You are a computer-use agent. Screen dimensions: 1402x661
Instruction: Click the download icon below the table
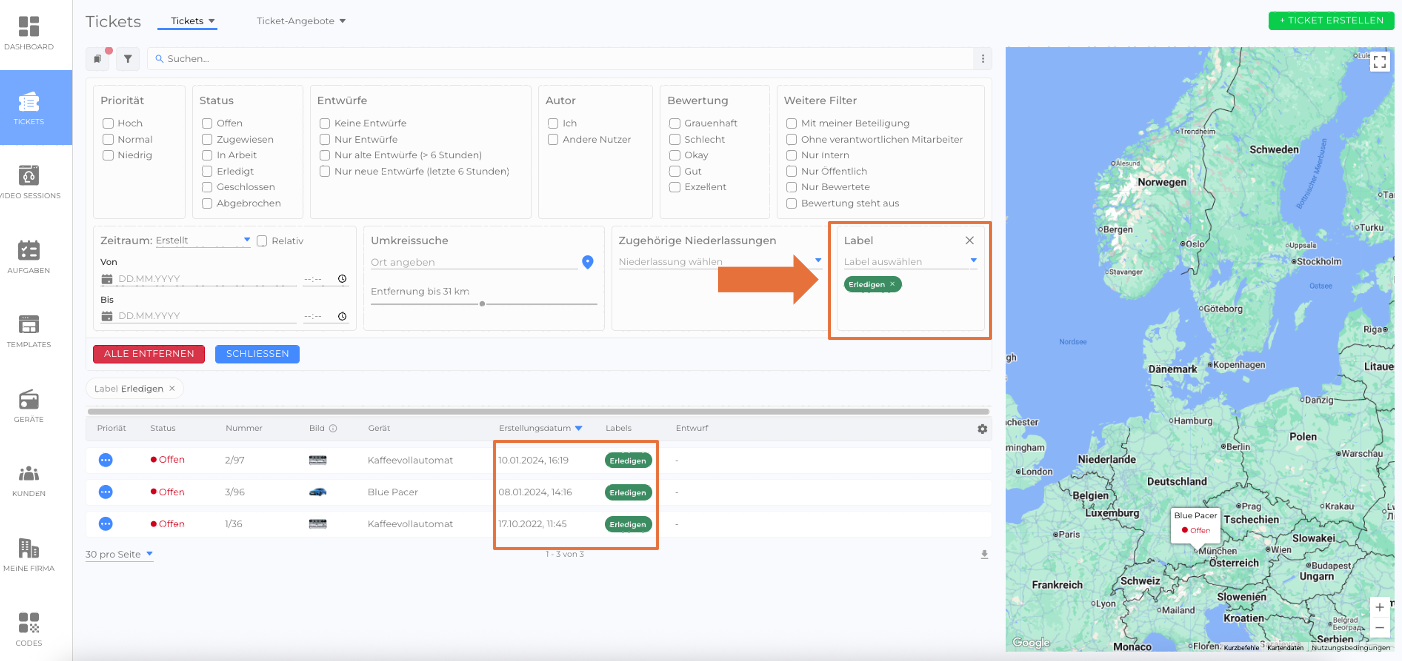(984, 555)
